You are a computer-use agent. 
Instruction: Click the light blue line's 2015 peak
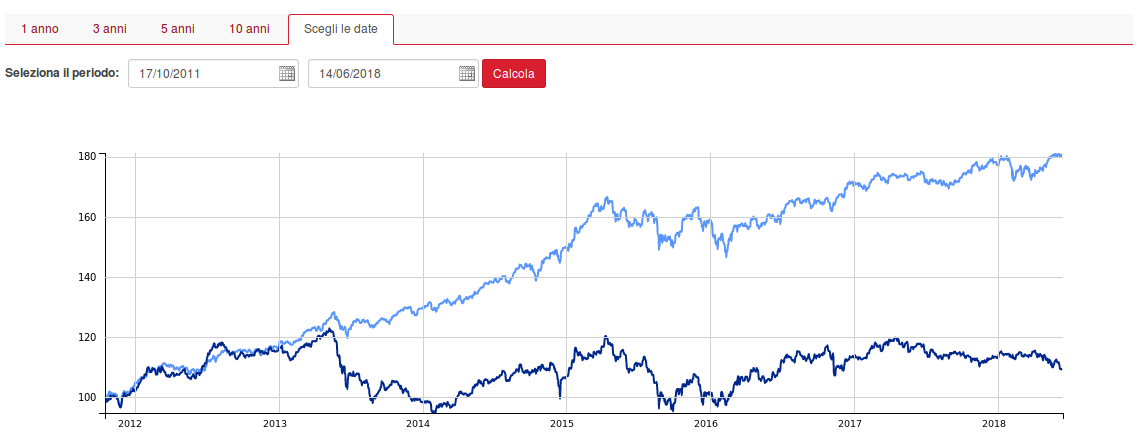pos(607,198)
